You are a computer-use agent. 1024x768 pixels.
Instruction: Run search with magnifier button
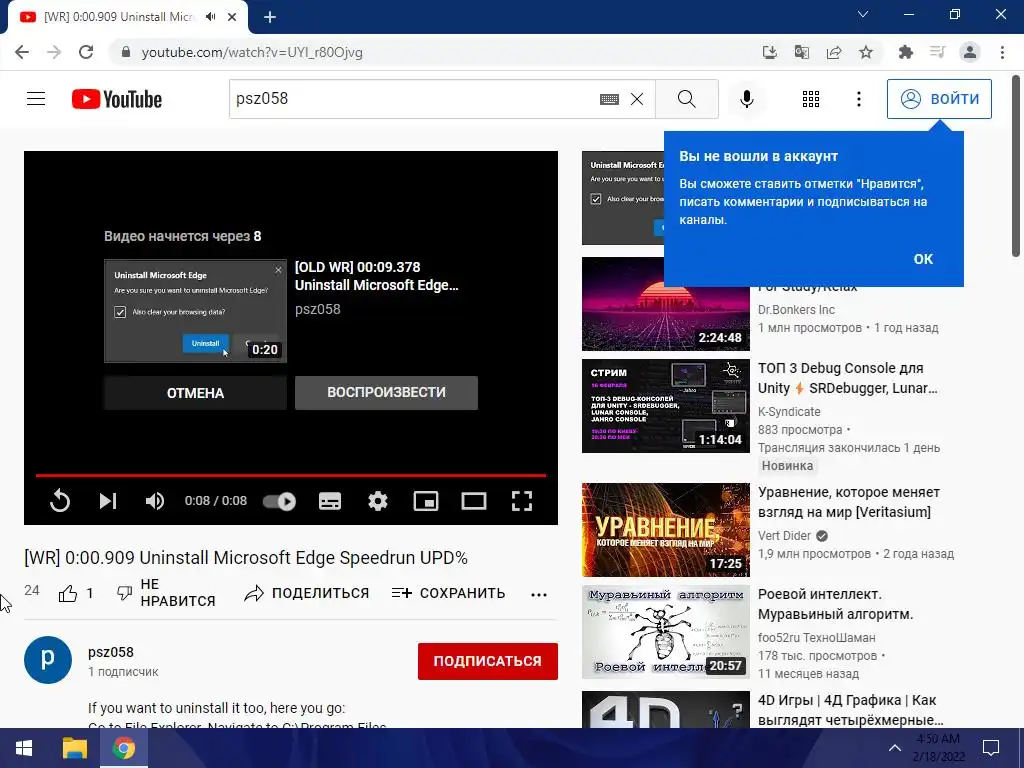686,99
